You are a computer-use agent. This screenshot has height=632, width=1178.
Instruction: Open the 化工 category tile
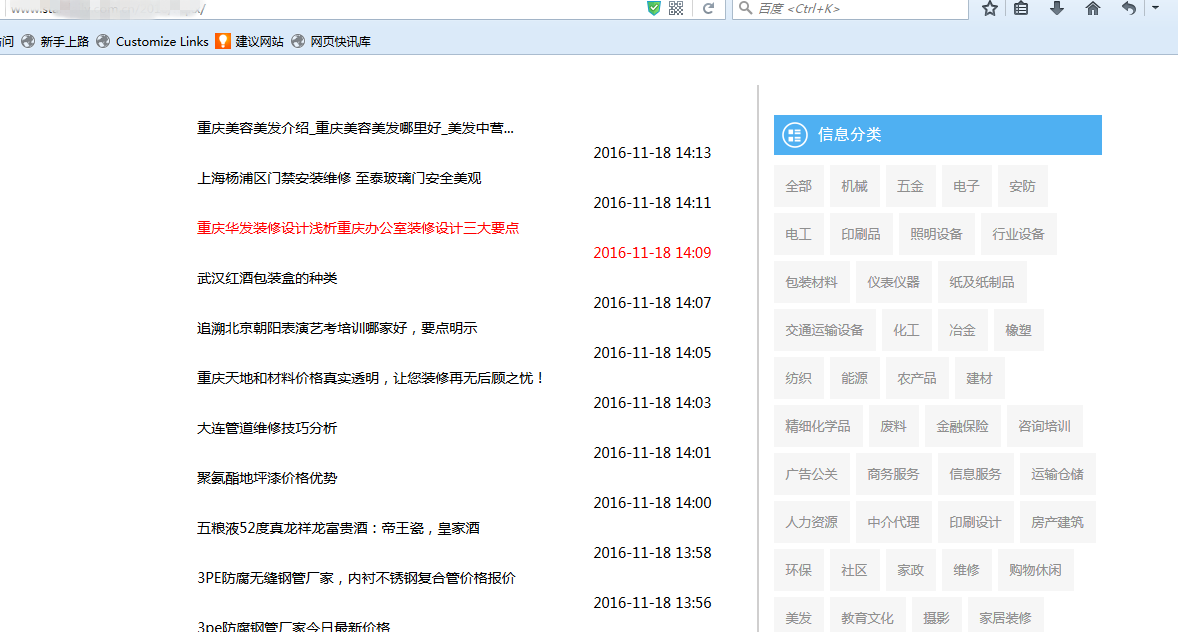tap(906, 329)
